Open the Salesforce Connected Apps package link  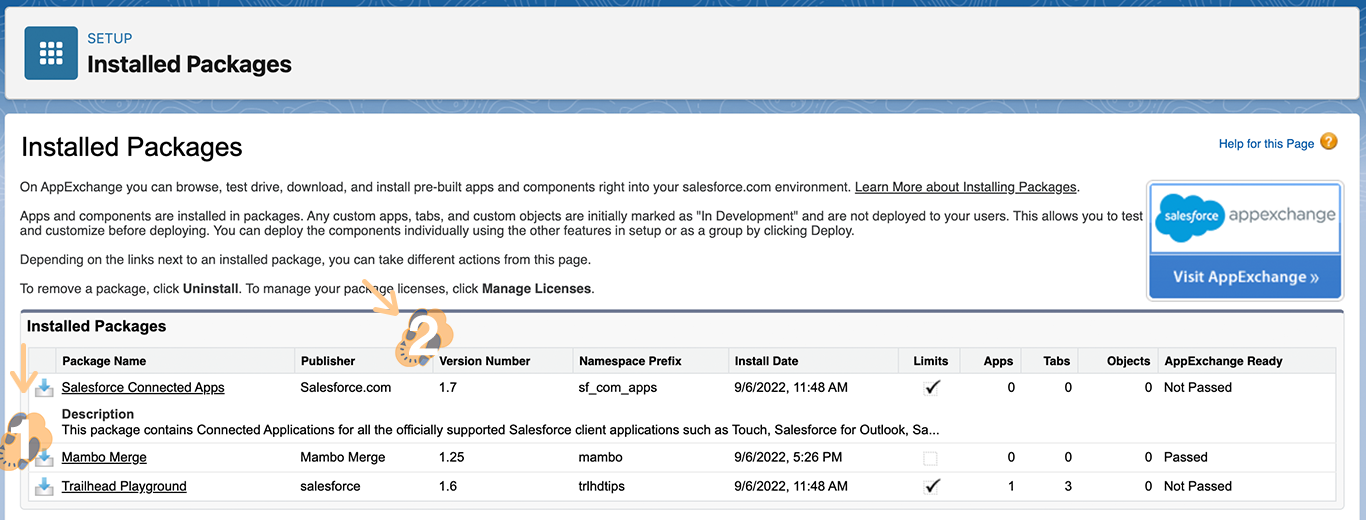pos(143,387)
